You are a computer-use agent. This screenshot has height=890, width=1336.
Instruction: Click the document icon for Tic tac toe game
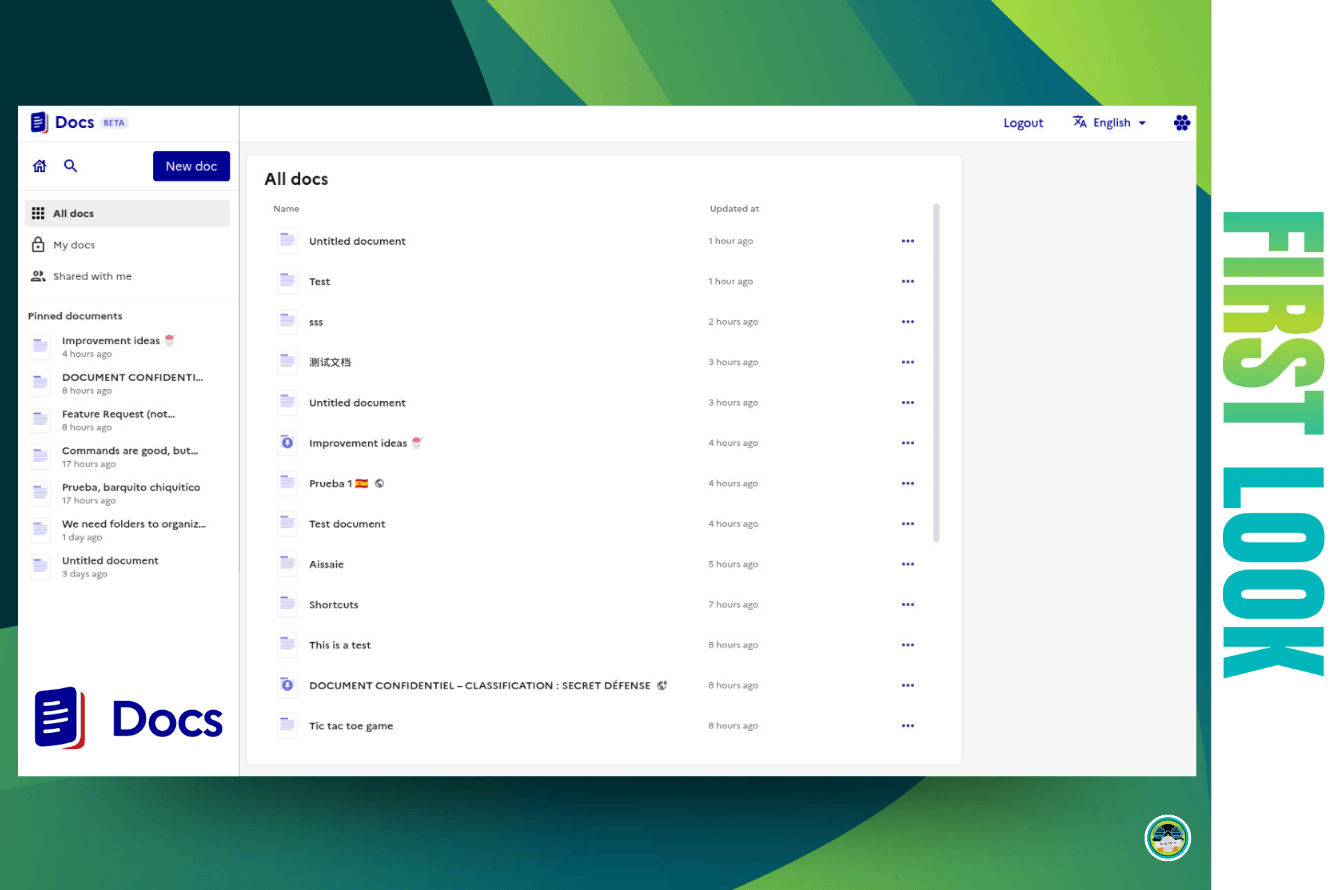pyautogui.click(x=287, y=726)
